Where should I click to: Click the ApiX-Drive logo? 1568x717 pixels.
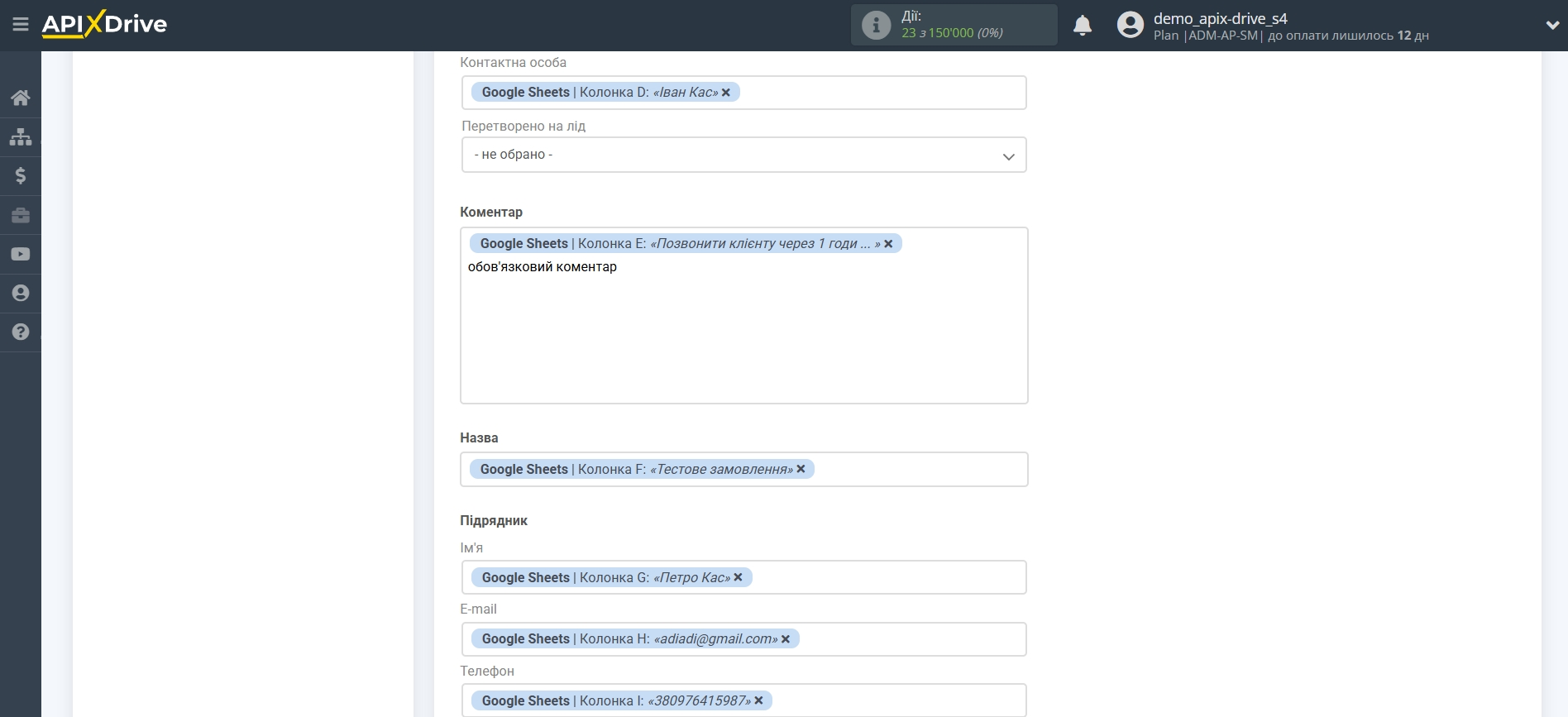(104, 24)
